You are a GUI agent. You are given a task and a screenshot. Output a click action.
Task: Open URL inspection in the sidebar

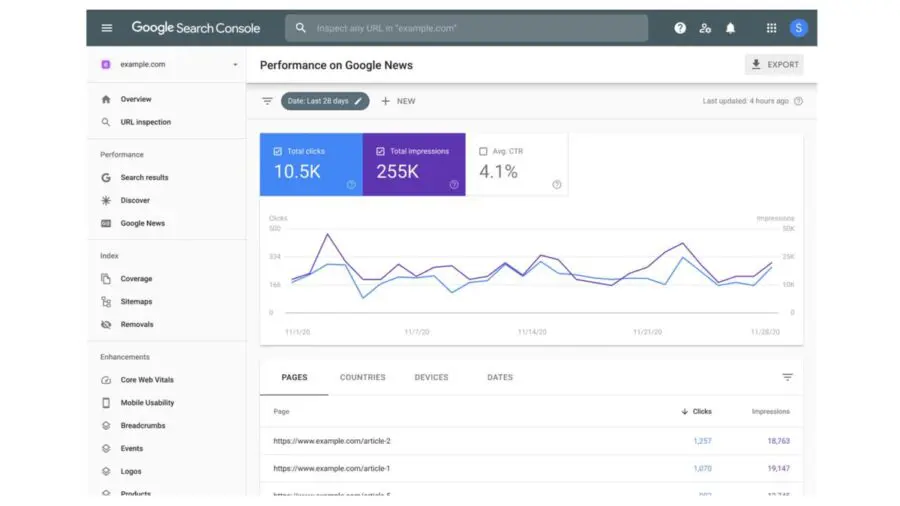tap(146, 122)
